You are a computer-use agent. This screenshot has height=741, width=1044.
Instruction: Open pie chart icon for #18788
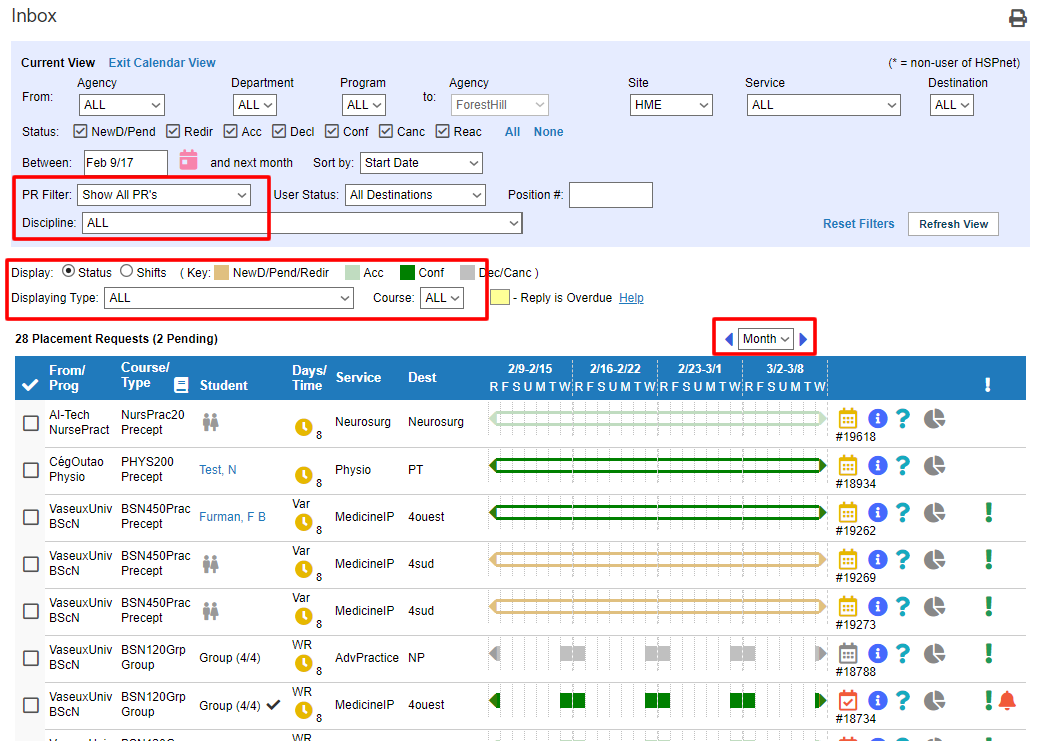click(x=935, y=654)
